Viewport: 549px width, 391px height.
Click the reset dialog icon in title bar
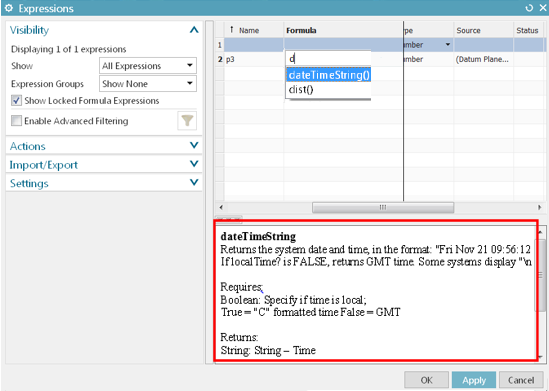pos(529,8)
